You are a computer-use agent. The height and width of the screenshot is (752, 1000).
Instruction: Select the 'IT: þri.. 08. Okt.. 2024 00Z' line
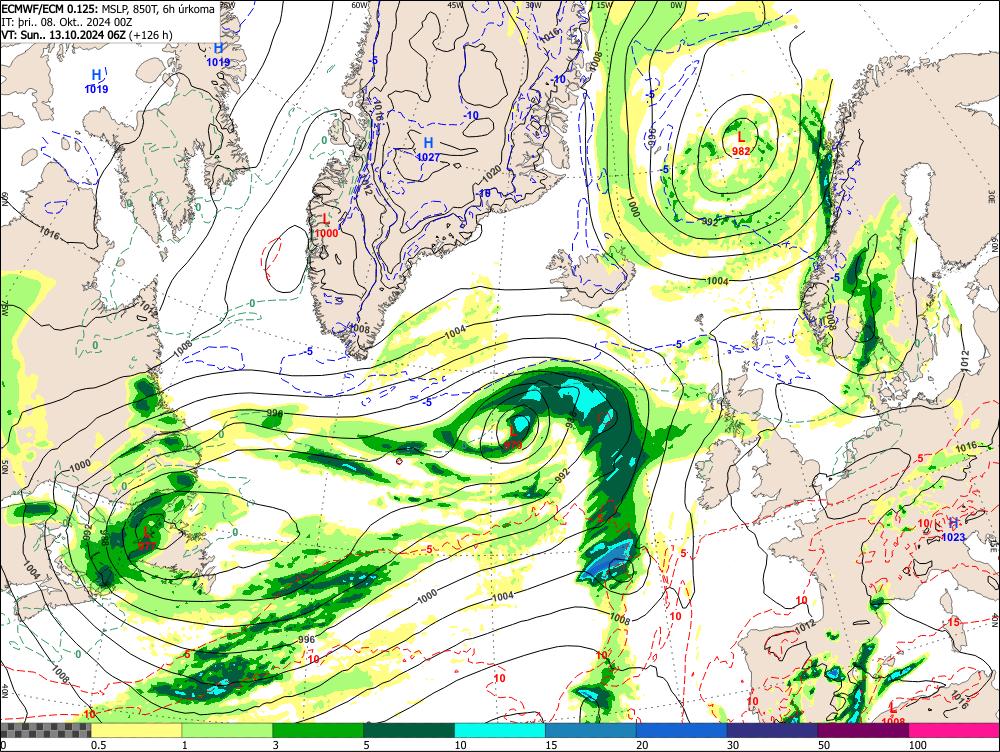point(67,22)
